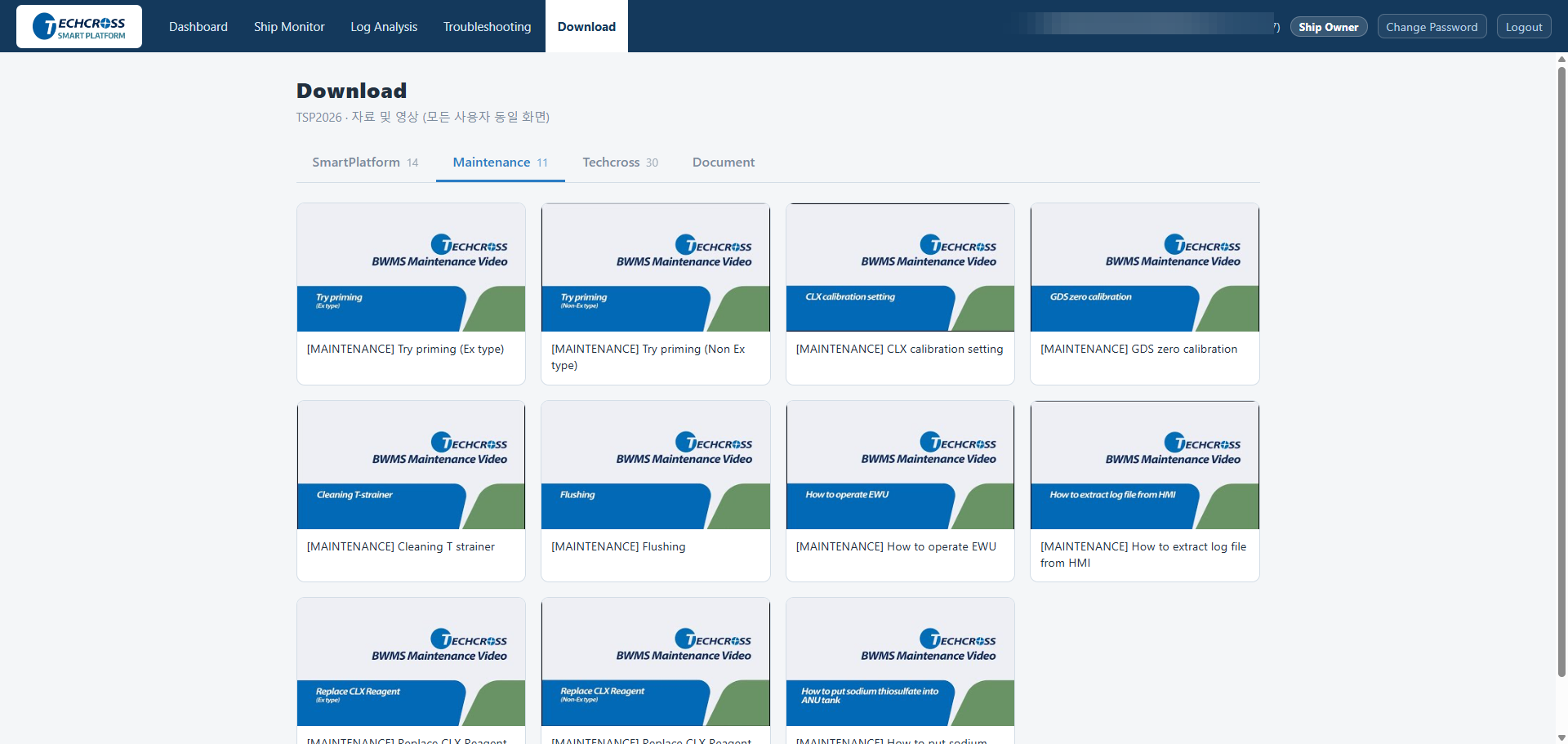Viewport: 1568px width, 744px height.
Task: Open Replace CLX Reagent (Ex type) thumbnail
Action: click(x=411, y=662)
